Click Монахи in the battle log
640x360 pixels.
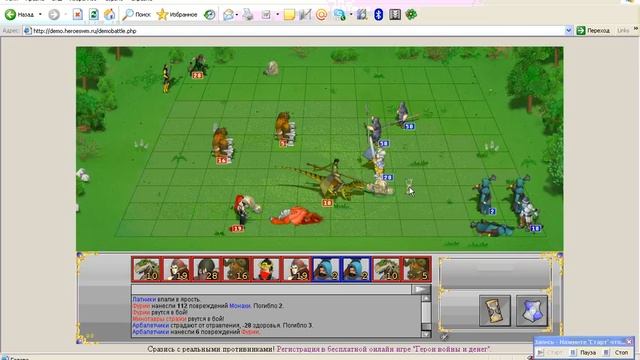tap(240, 306)
